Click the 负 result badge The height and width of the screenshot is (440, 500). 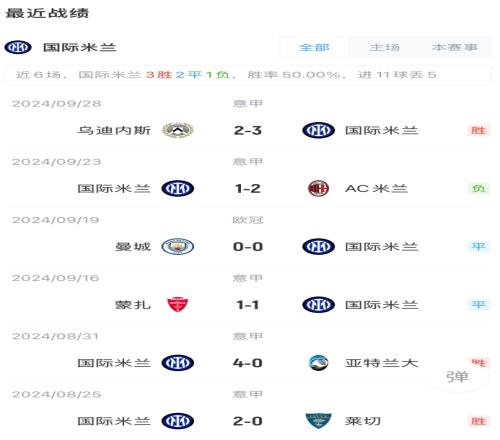click(x=478, y=188)
